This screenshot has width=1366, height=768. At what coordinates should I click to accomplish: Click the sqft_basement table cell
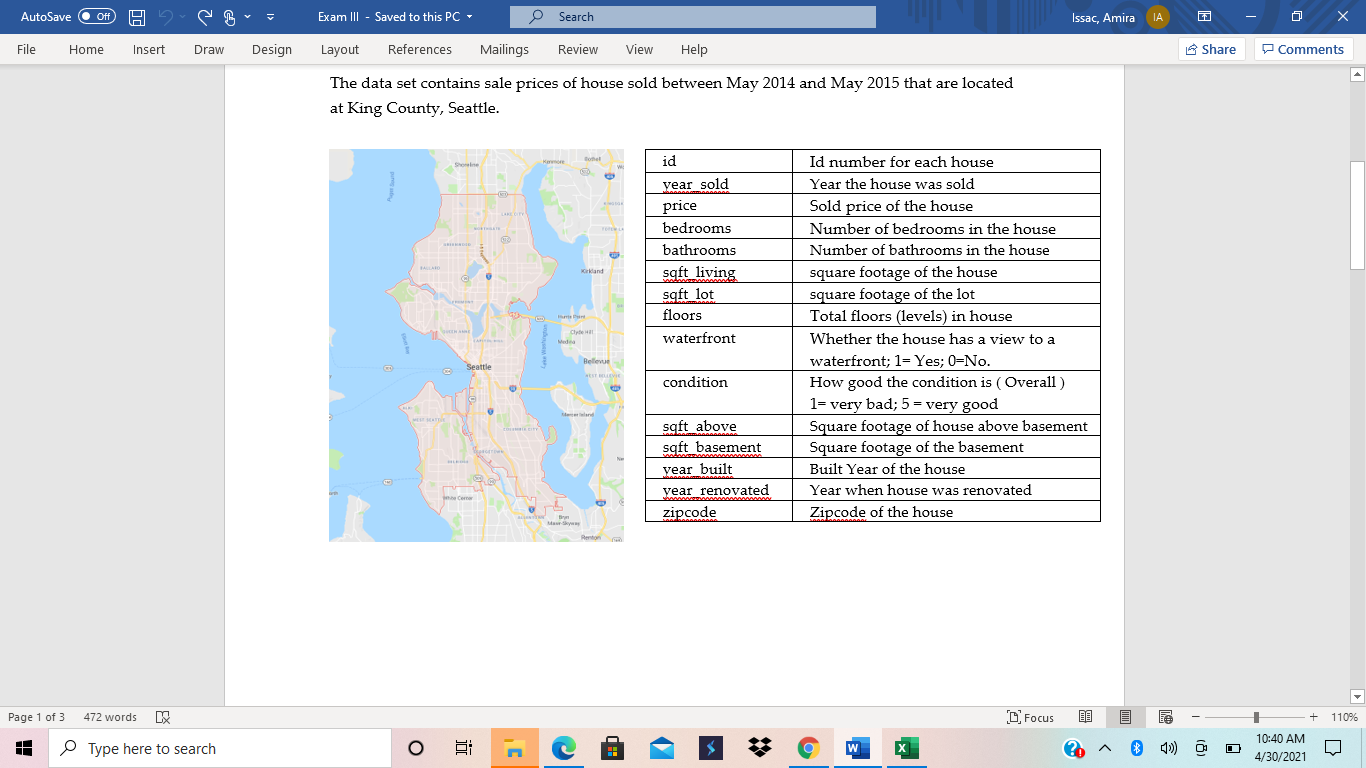[x=719, y=447]
